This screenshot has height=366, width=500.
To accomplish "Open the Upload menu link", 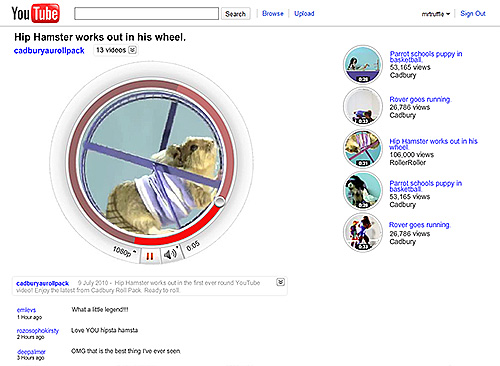I will coord(304,13).
